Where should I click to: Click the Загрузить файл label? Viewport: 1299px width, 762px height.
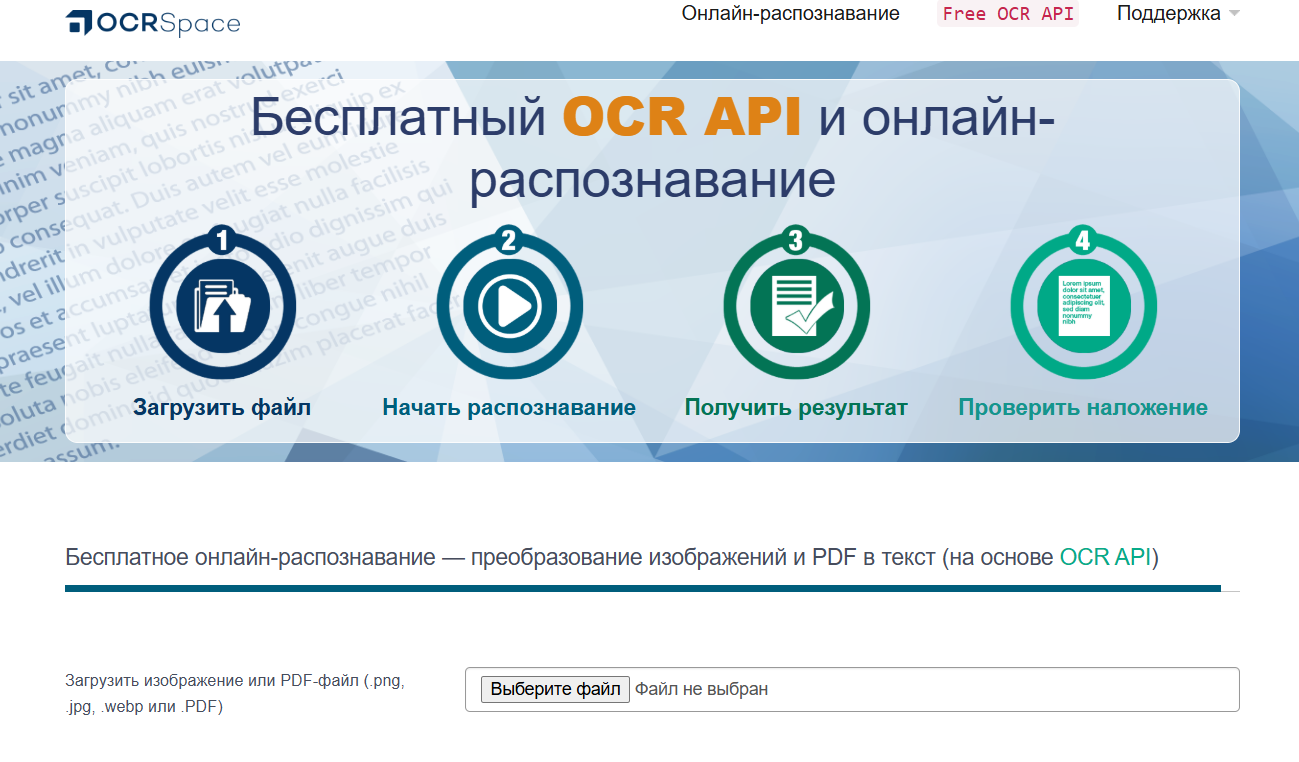click(x=222, y=408)
